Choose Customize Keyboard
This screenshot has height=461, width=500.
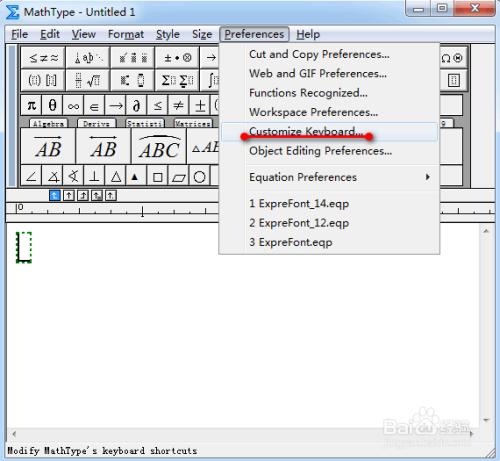(x=329, y=132)
